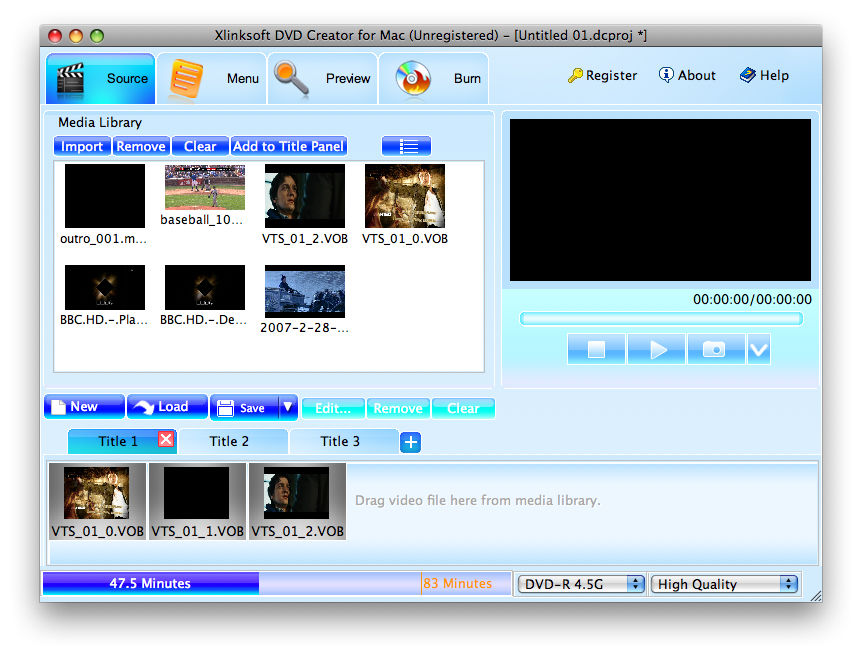Save the current project
862x657 pixels.
click(x=245, y=408)
